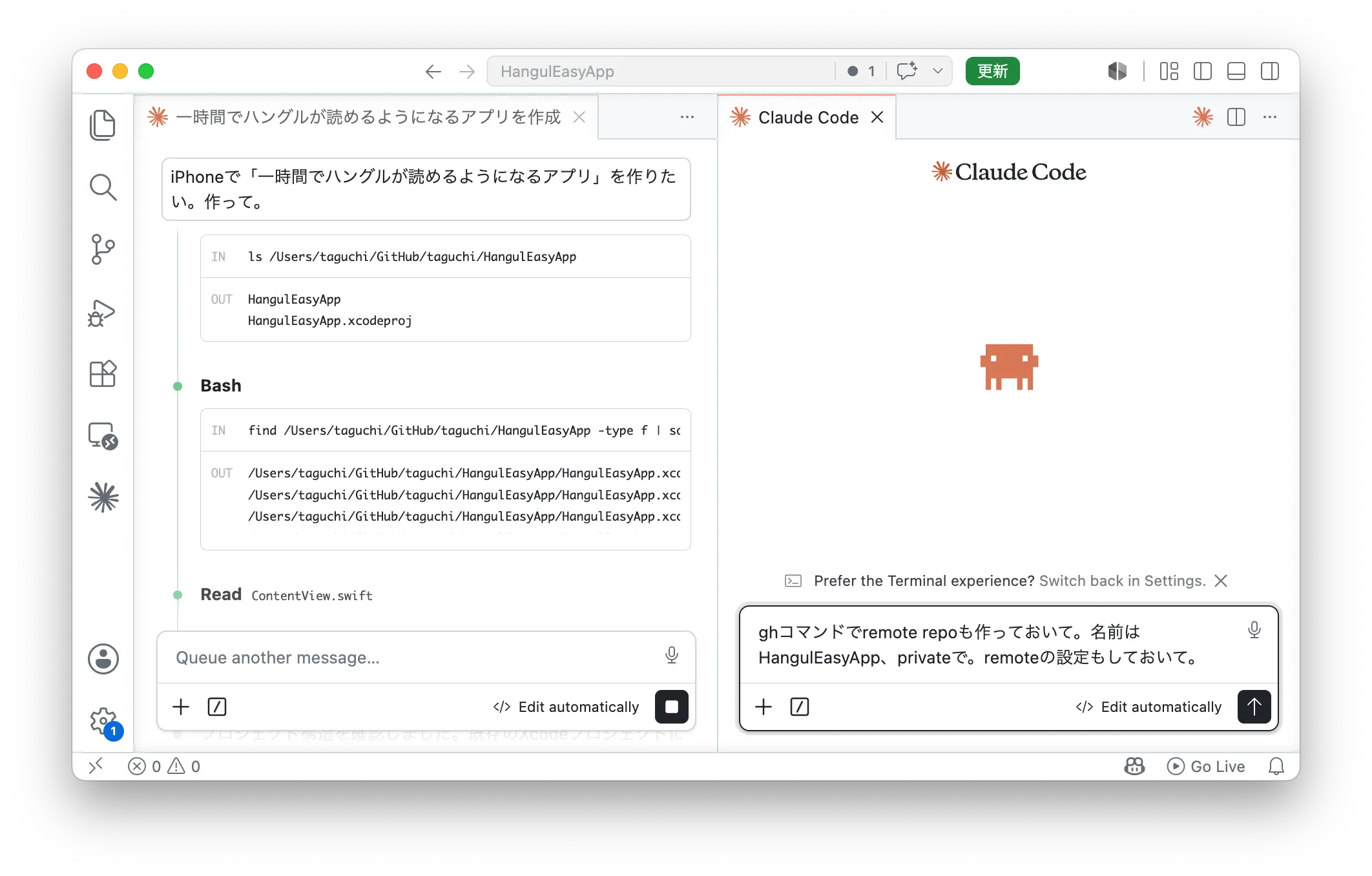Go forward in navigation history
1372x876 pixels.
(x=467, y=71)
